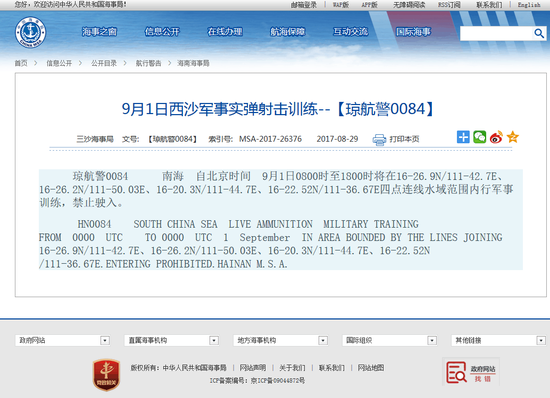Open RSS订阅 link
550x398 pixels.
point(449,5)
